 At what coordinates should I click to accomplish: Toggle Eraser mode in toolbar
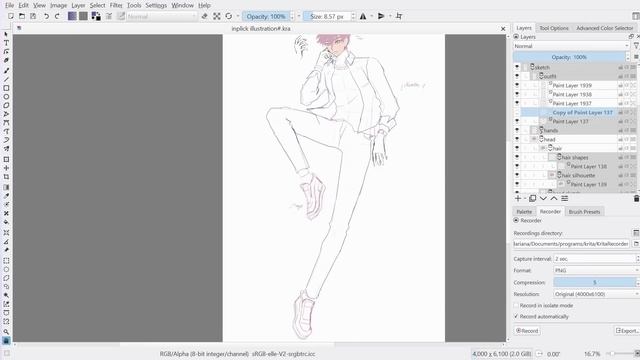click(x=204, y=16)
